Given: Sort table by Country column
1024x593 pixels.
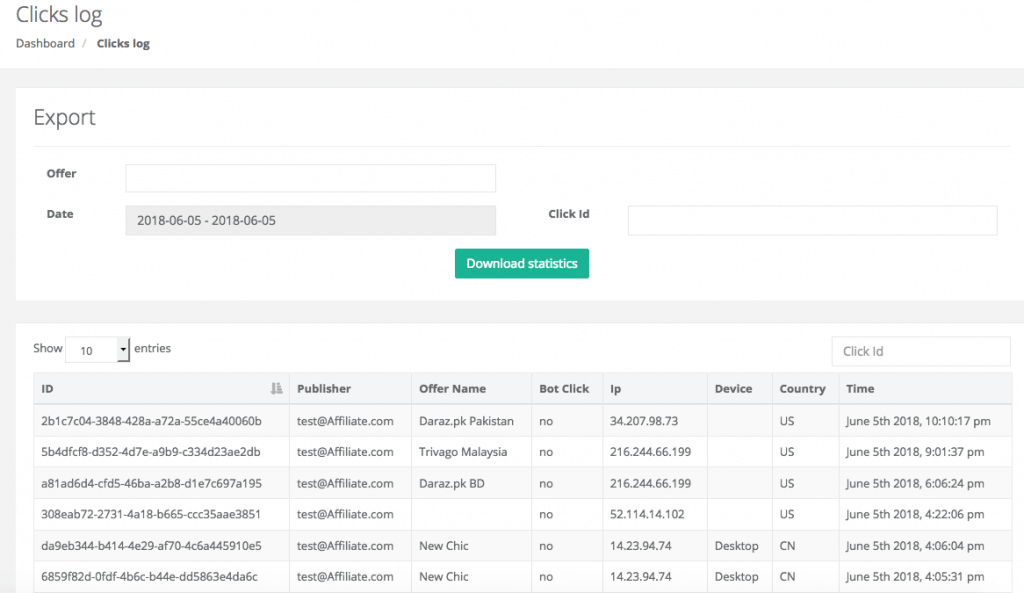Looking at the screenshot, I should (x=802, y=389).
